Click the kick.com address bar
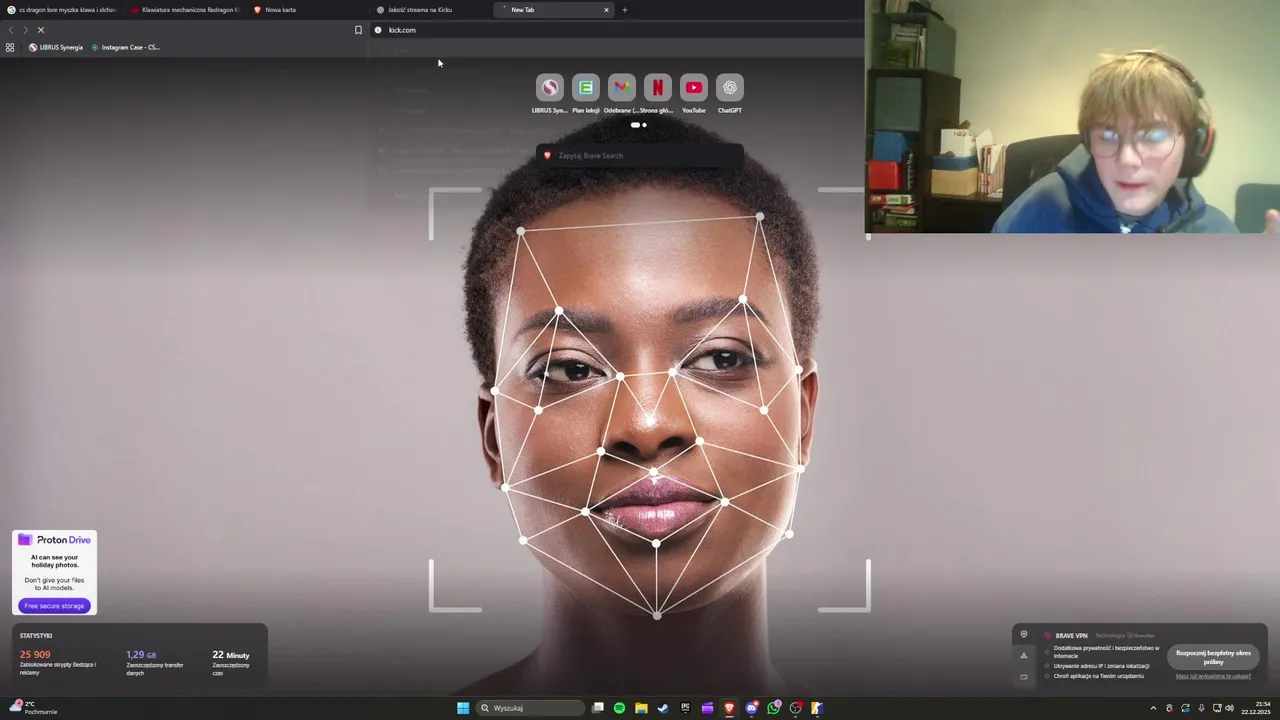 coord(615,30)
